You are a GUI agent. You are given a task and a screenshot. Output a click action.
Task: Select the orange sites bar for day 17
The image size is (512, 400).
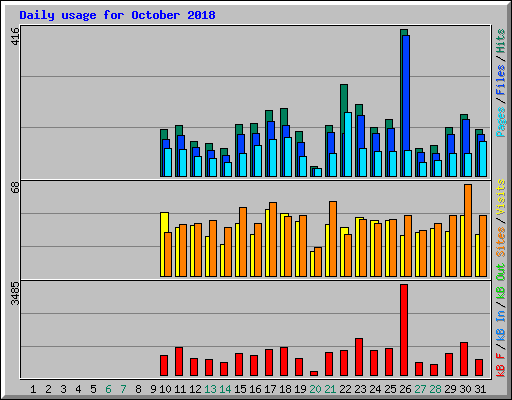tap(273, 240)
